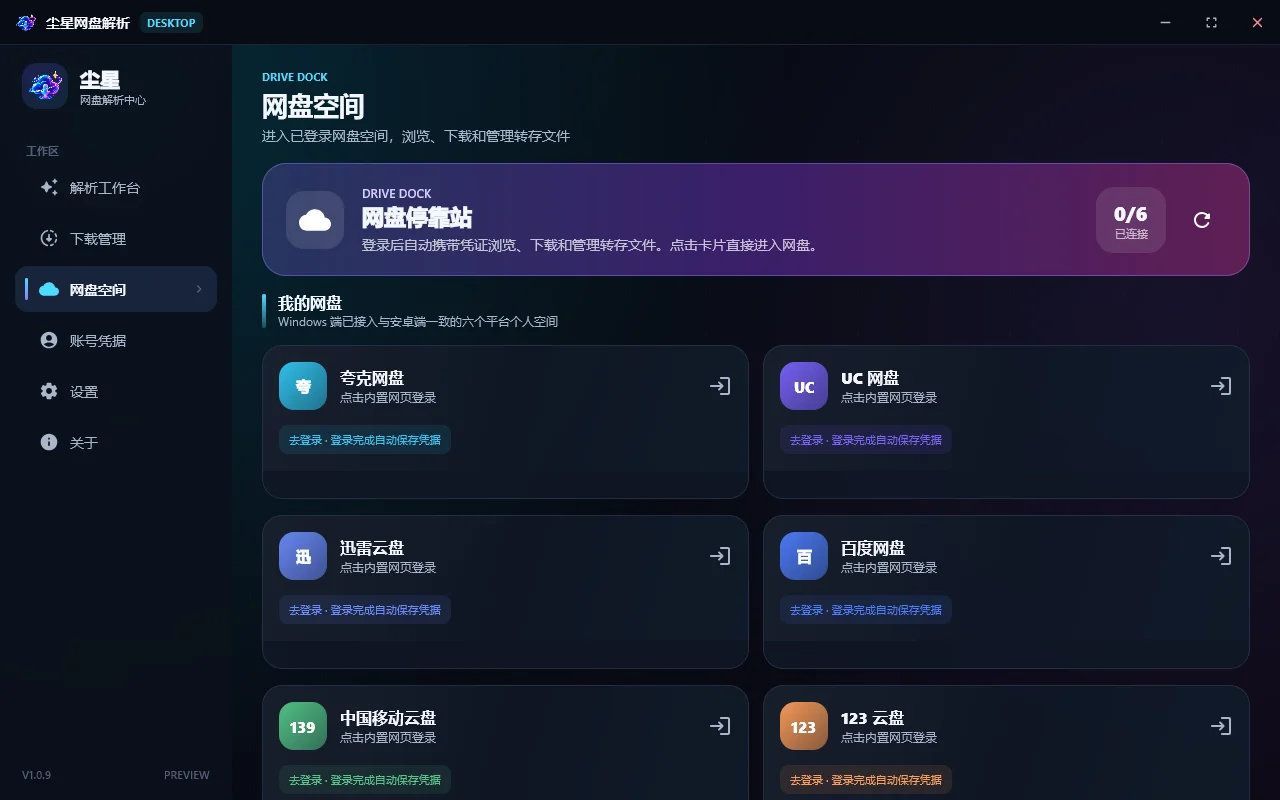Screen dimensions: 1280x800
Task: Click the 夸克网盘 logo icon
Action: [x=303, y=386]
